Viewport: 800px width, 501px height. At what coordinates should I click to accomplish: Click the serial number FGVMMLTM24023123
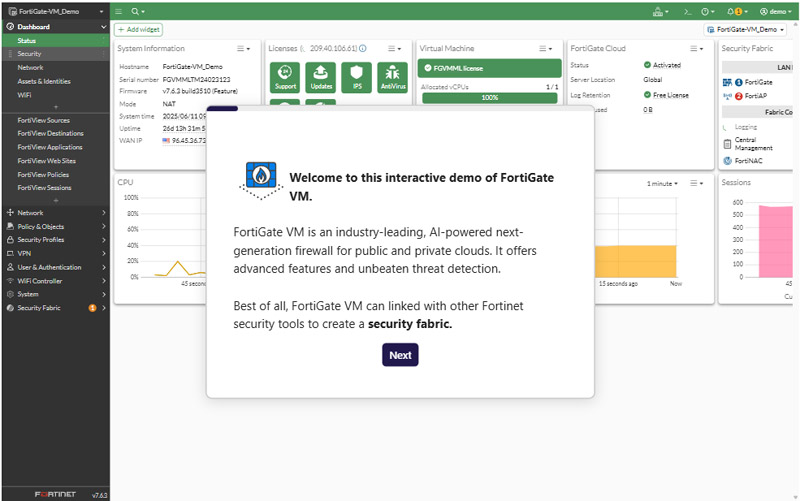click(196, 80)
